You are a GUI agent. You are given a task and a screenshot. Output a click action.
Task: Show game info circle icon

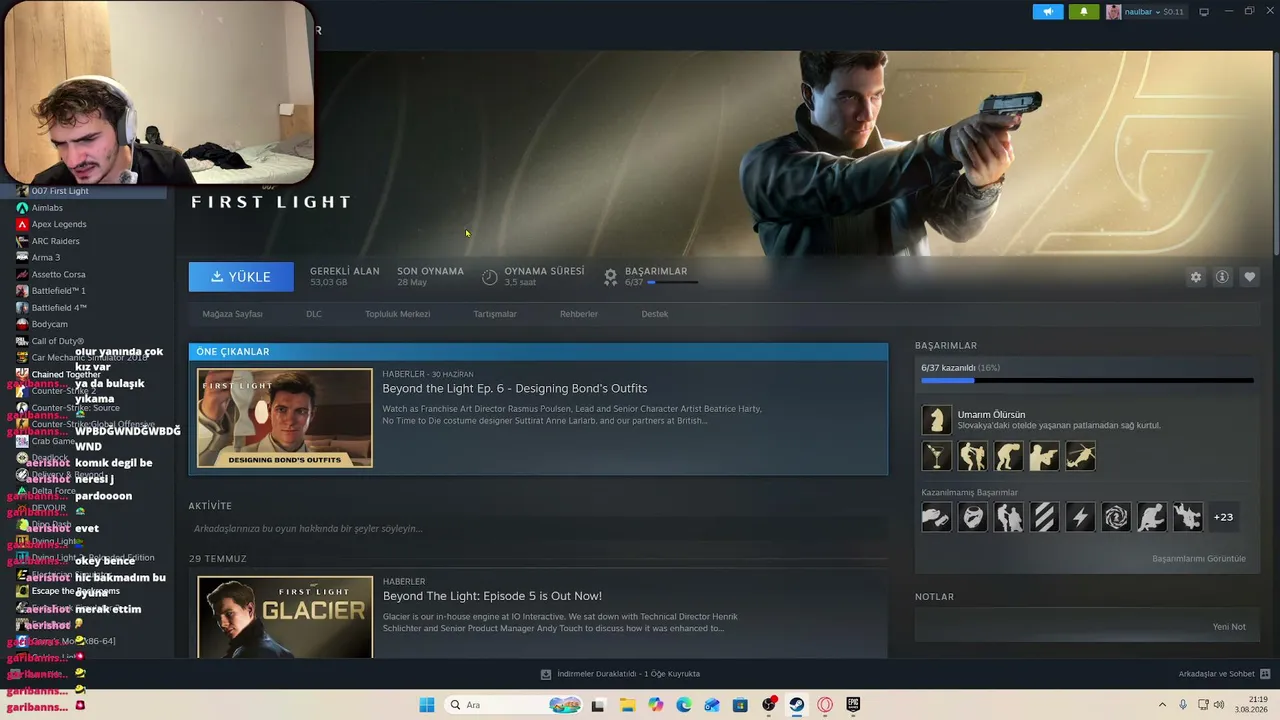[1222, 277]
